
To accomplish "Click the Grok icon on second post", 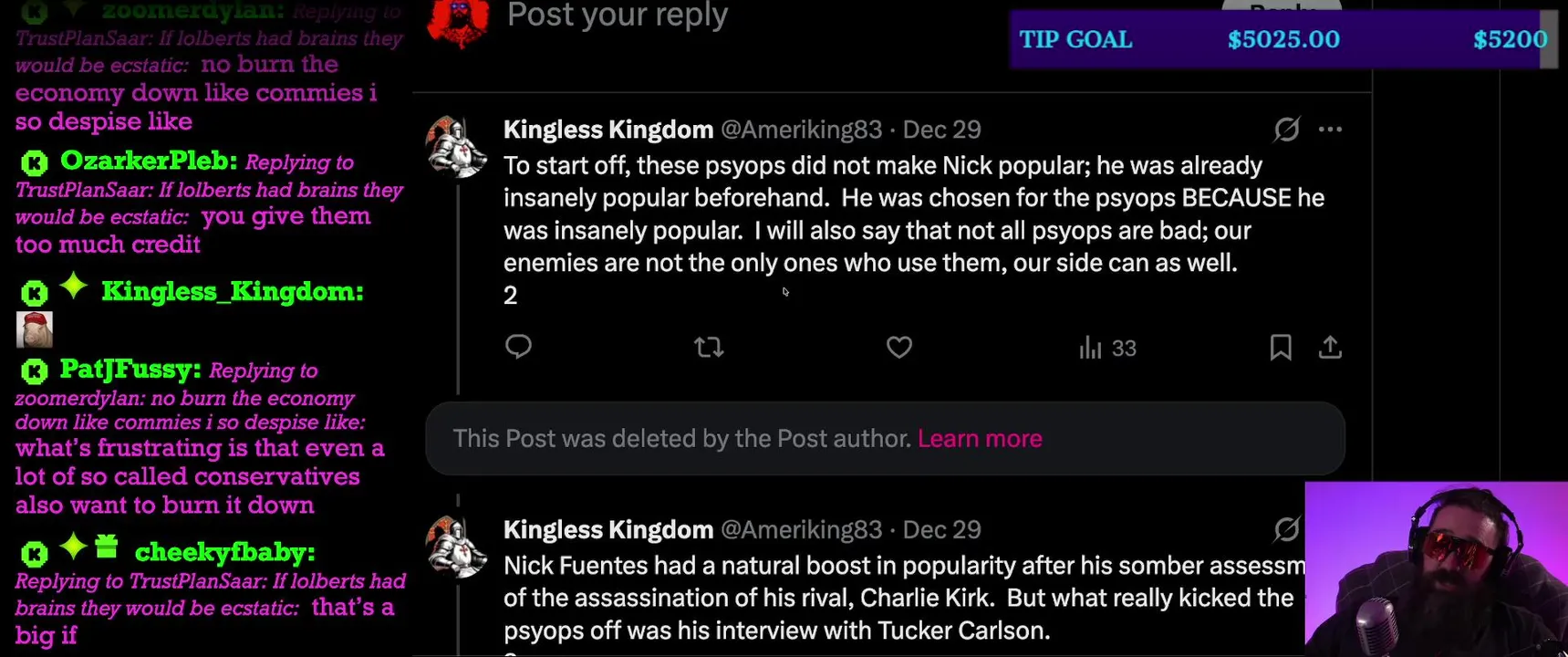I will pyautogui.click(x=1286, y=529).
